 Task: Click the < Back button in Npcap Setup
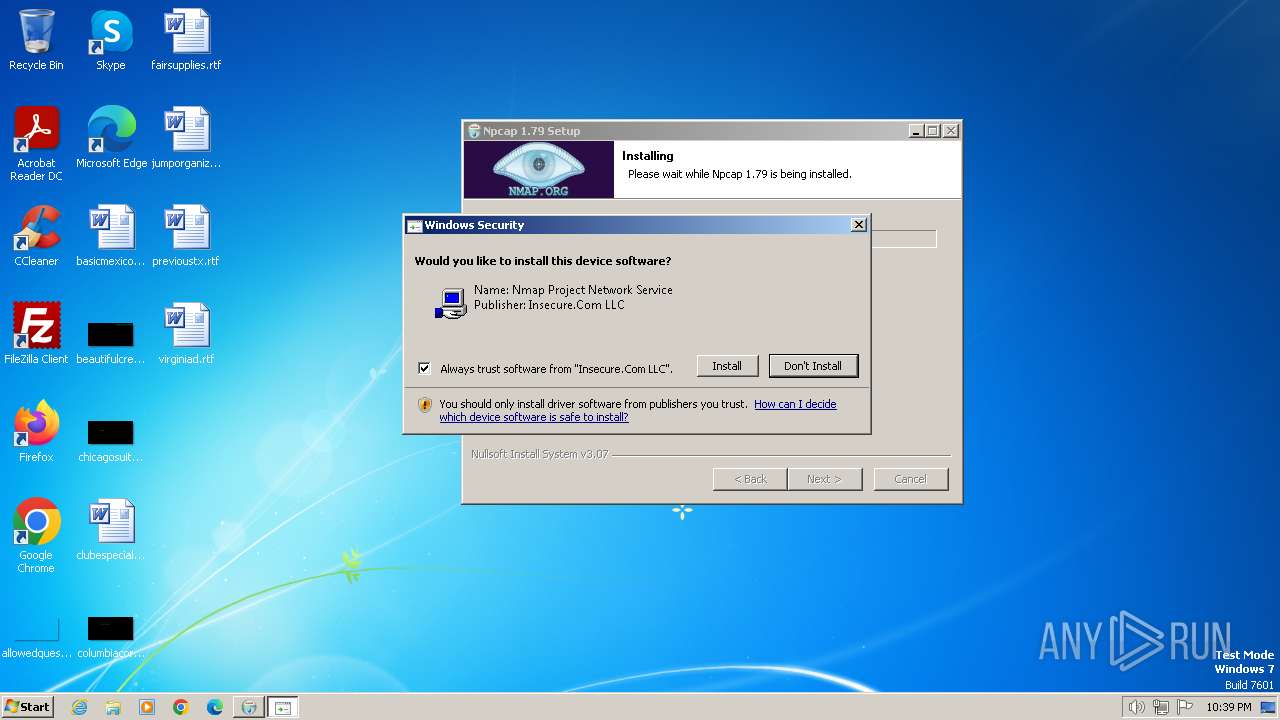pos(750,479)
